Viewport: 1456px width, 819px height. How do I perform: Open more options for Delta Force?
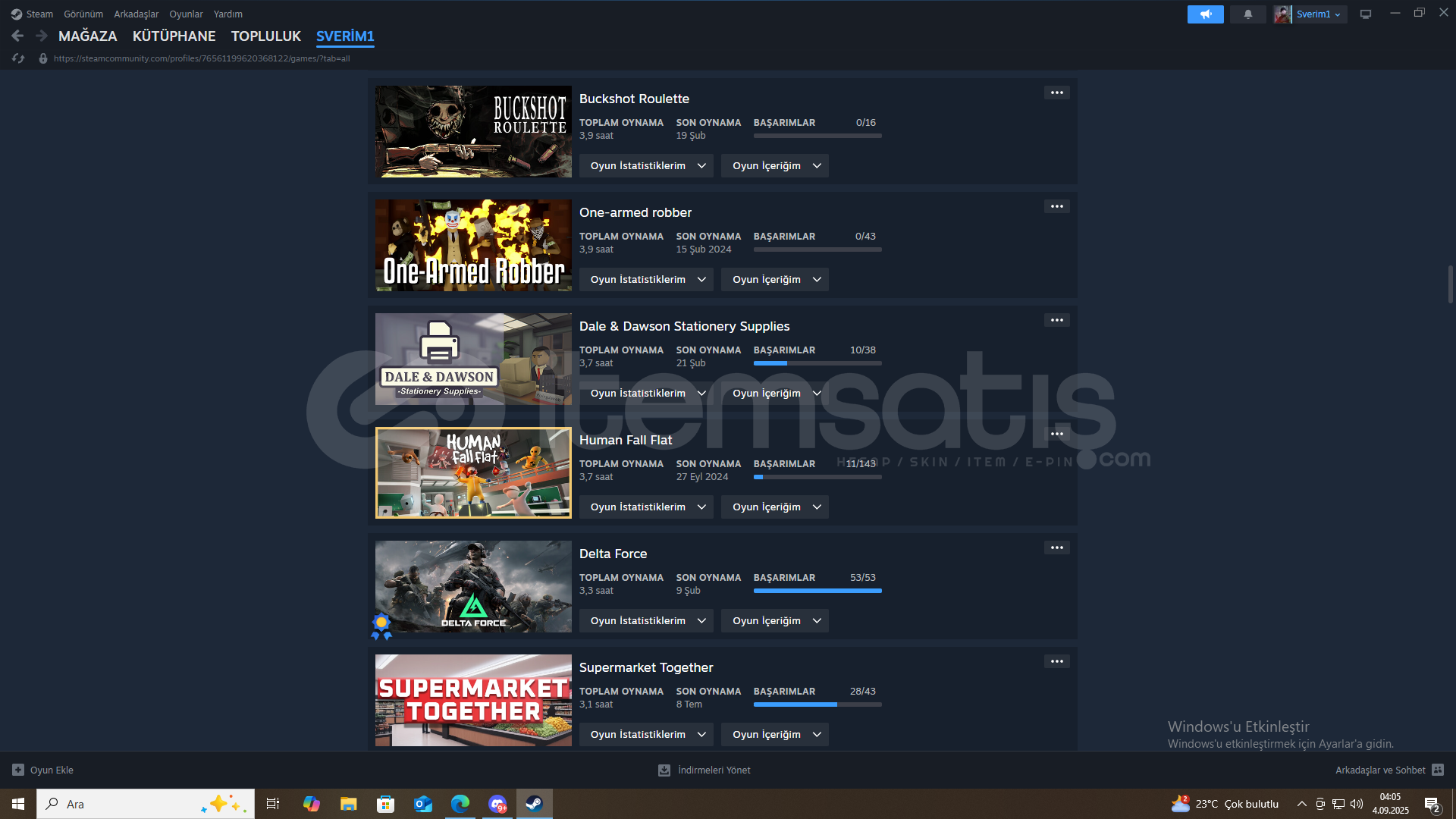(x=1056, y=548)
